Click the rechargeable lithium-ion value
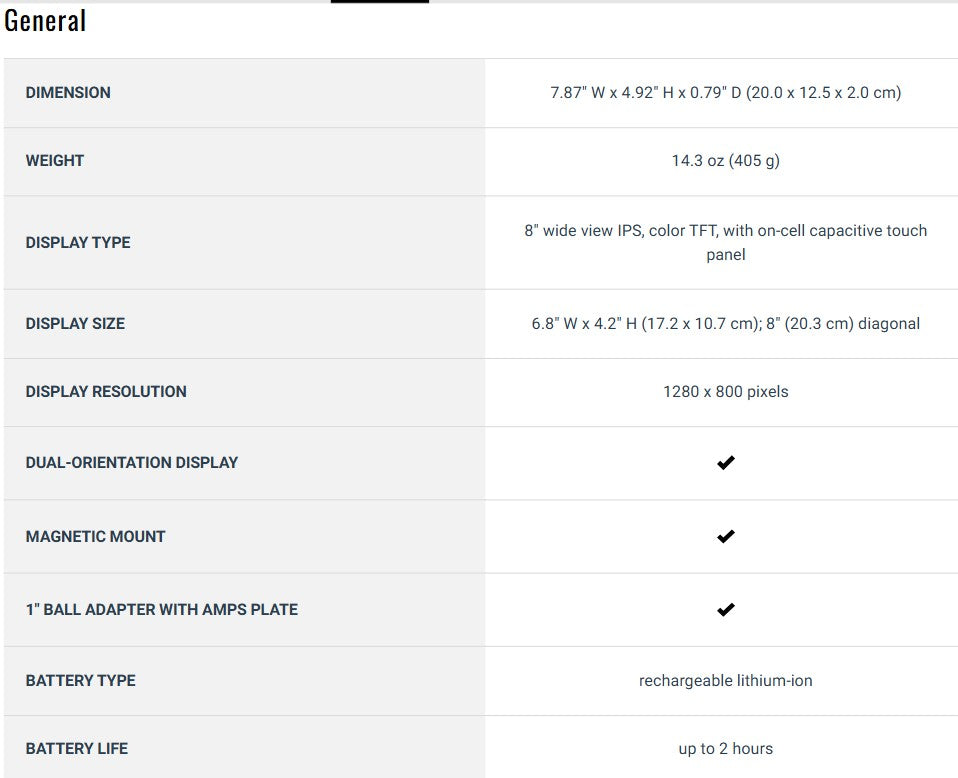This screenshot has height=778, width=958. [x=725, y=681]
